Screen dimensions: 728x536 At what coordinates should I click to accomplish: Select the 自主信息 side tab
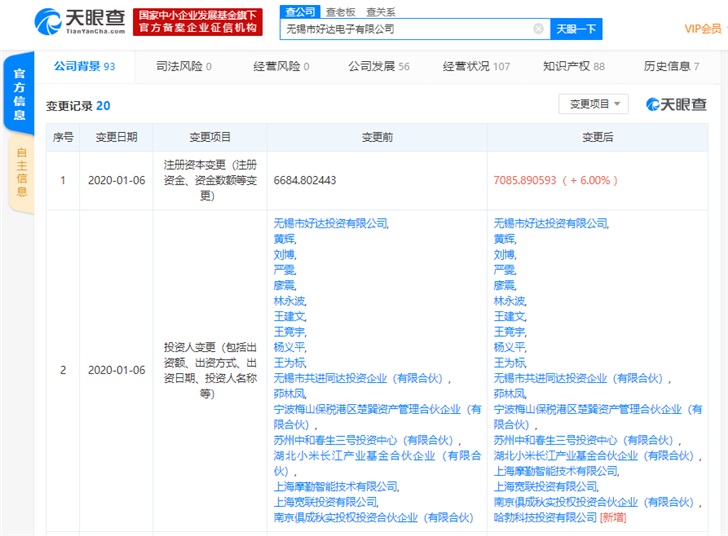click(21, 171)
